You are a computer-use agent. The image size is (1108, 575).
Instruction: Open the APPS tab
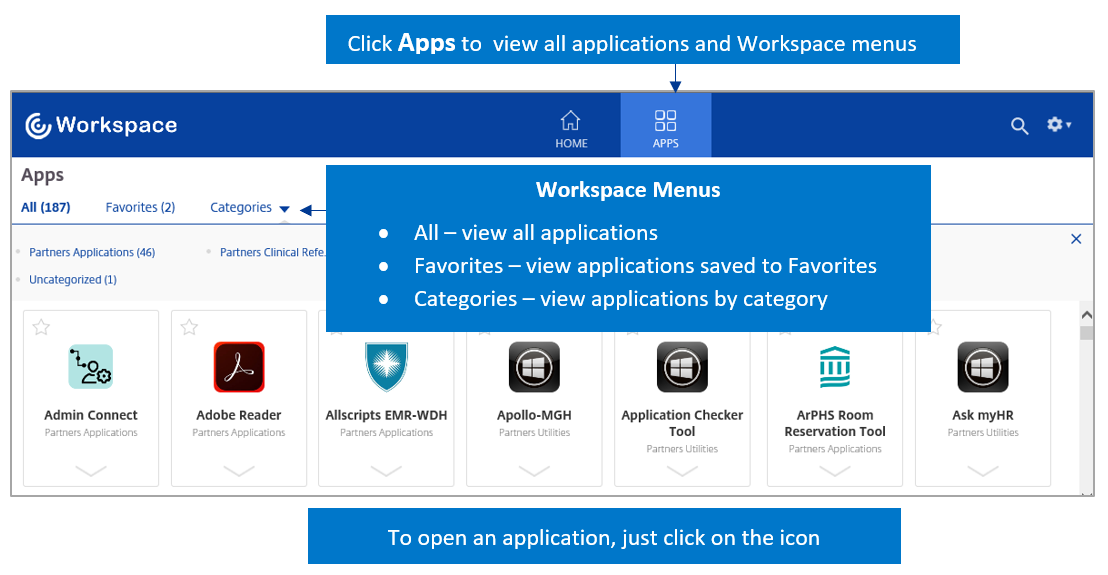[x=666, y=126]
